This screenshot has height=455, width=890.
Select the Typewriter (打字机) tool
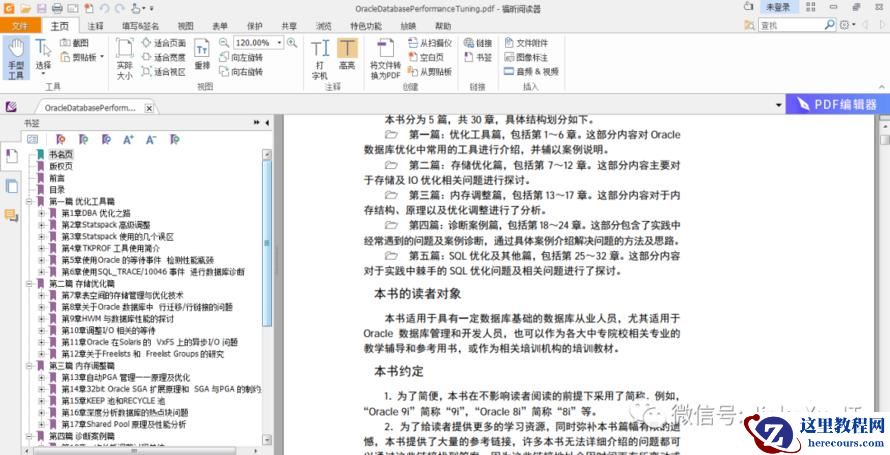[320, 59]
